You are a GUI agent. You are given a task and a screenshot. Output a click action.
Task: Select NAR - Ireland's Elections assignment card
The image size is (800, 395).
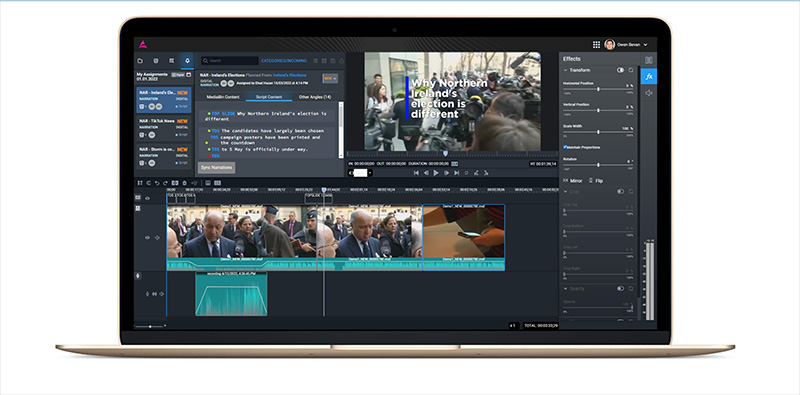click(164, 100)
